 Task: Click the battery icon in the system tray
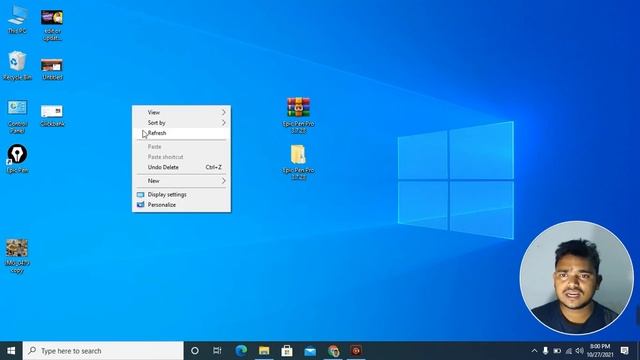click(557, 351)
